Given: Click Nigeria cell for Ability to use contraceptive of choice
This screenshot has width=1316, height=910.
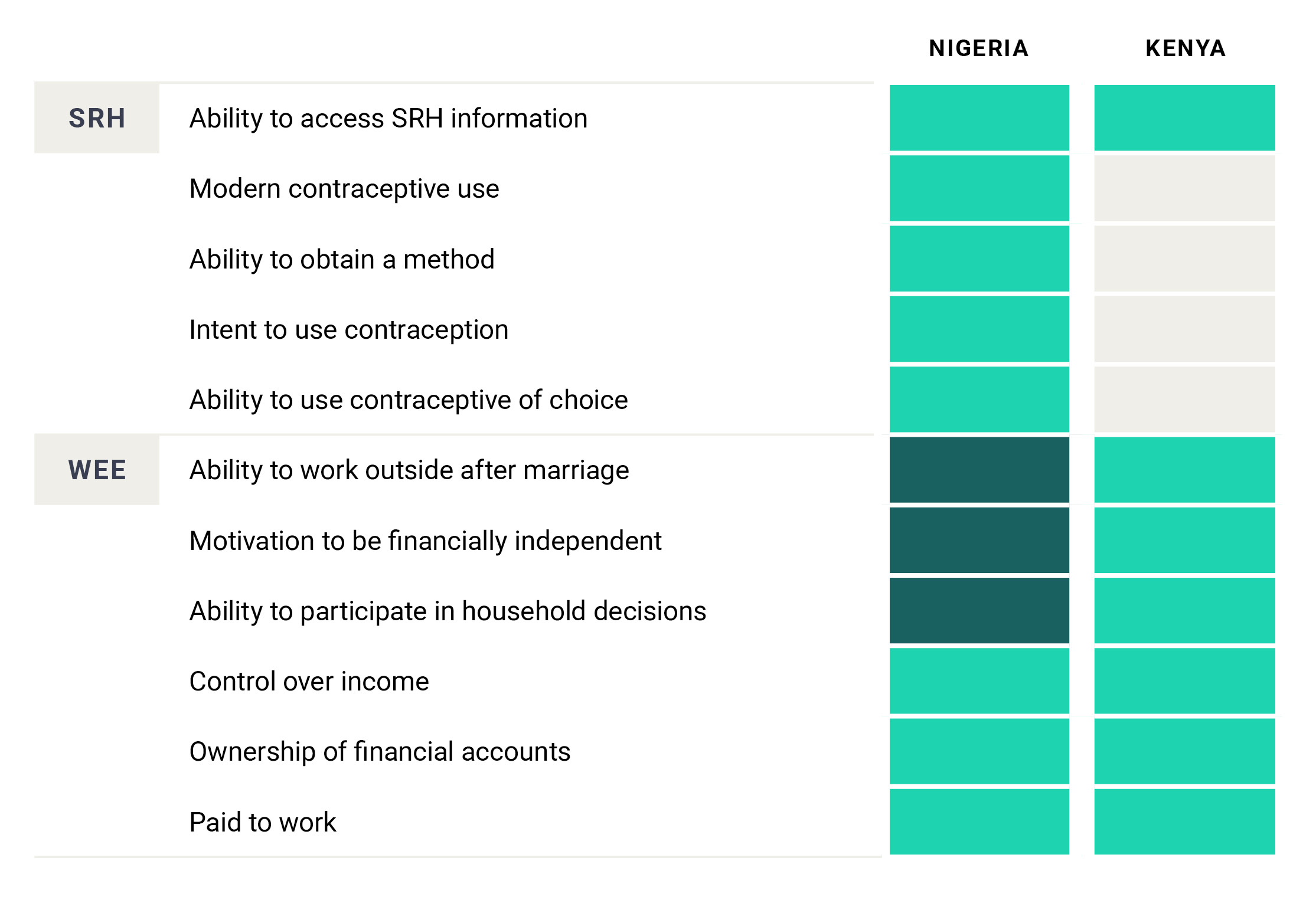Looking at the screenshot, I should (979, 399).
